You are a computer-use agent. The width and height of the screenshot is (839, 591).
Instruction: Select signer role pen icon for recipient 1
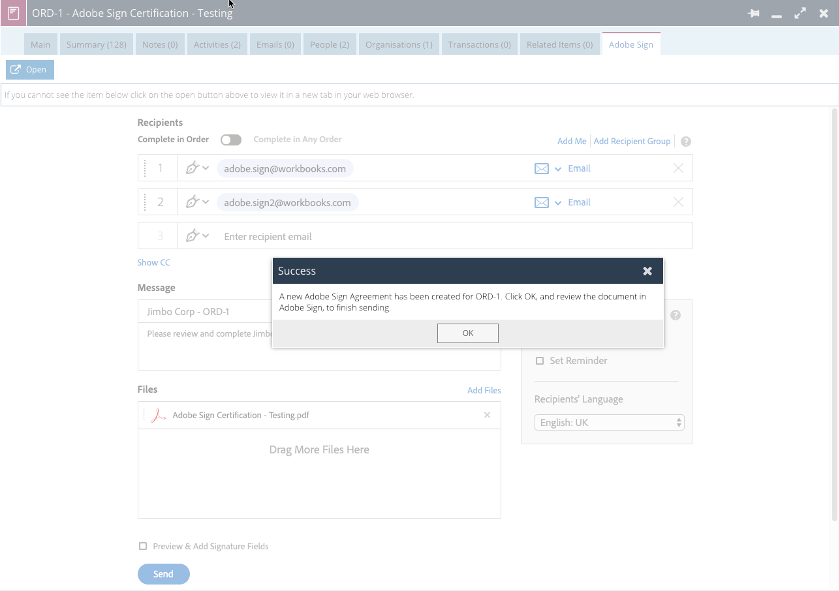[x=192, y=168]
